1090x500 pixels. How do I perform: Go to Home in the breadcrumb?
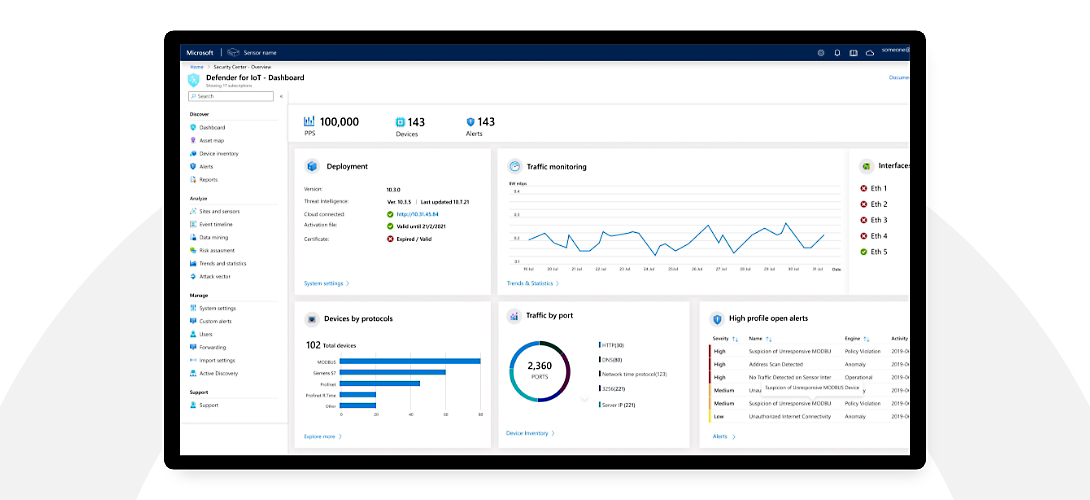pyautogui.click(x=196, y=67)
